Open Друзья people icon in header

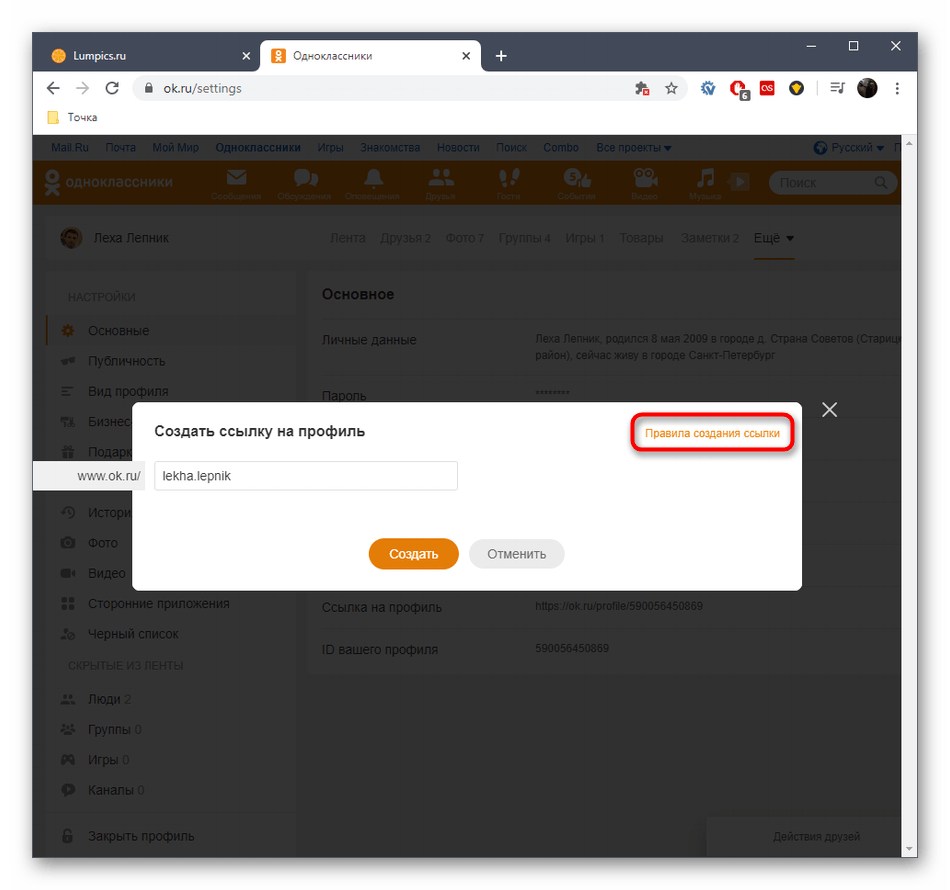(440, 178)
